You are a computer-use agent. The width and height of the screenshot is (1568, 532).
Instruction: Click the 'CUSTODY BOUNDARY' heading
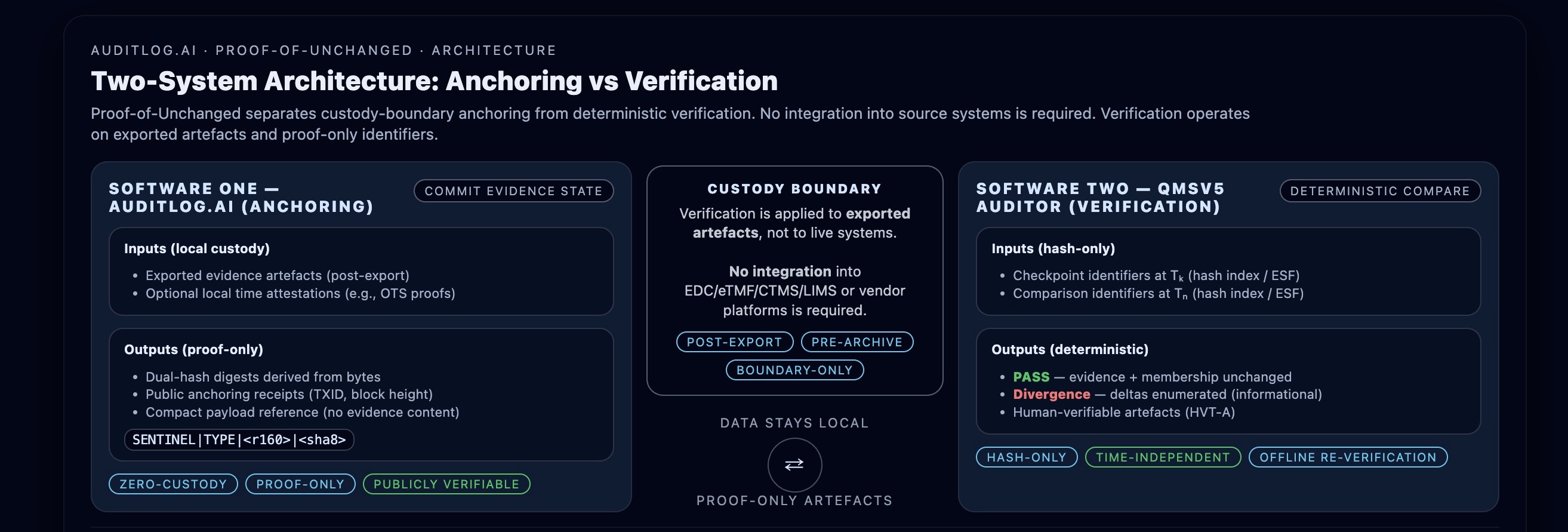(x=794, y=189)
